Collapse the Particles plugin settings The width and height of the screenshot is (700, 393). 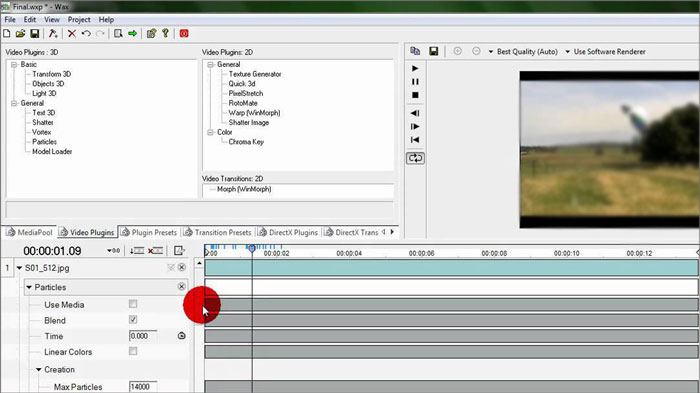pyautogui.click(x=29, y=287)
